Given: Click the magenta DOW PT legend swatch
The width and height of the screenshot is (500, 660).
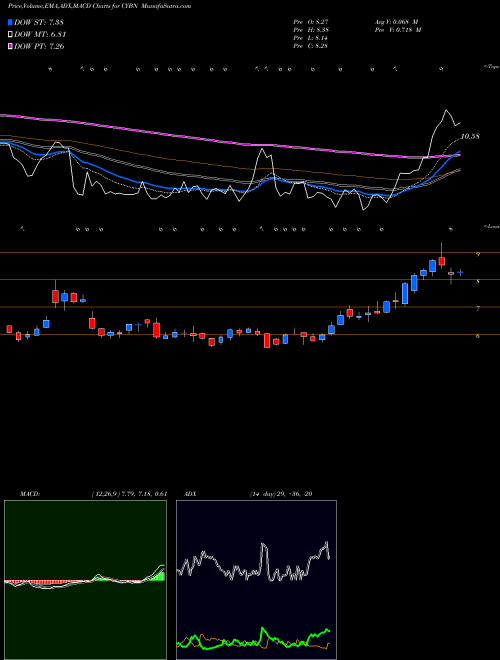Looking at the screenshot, I should click(11, 47).
